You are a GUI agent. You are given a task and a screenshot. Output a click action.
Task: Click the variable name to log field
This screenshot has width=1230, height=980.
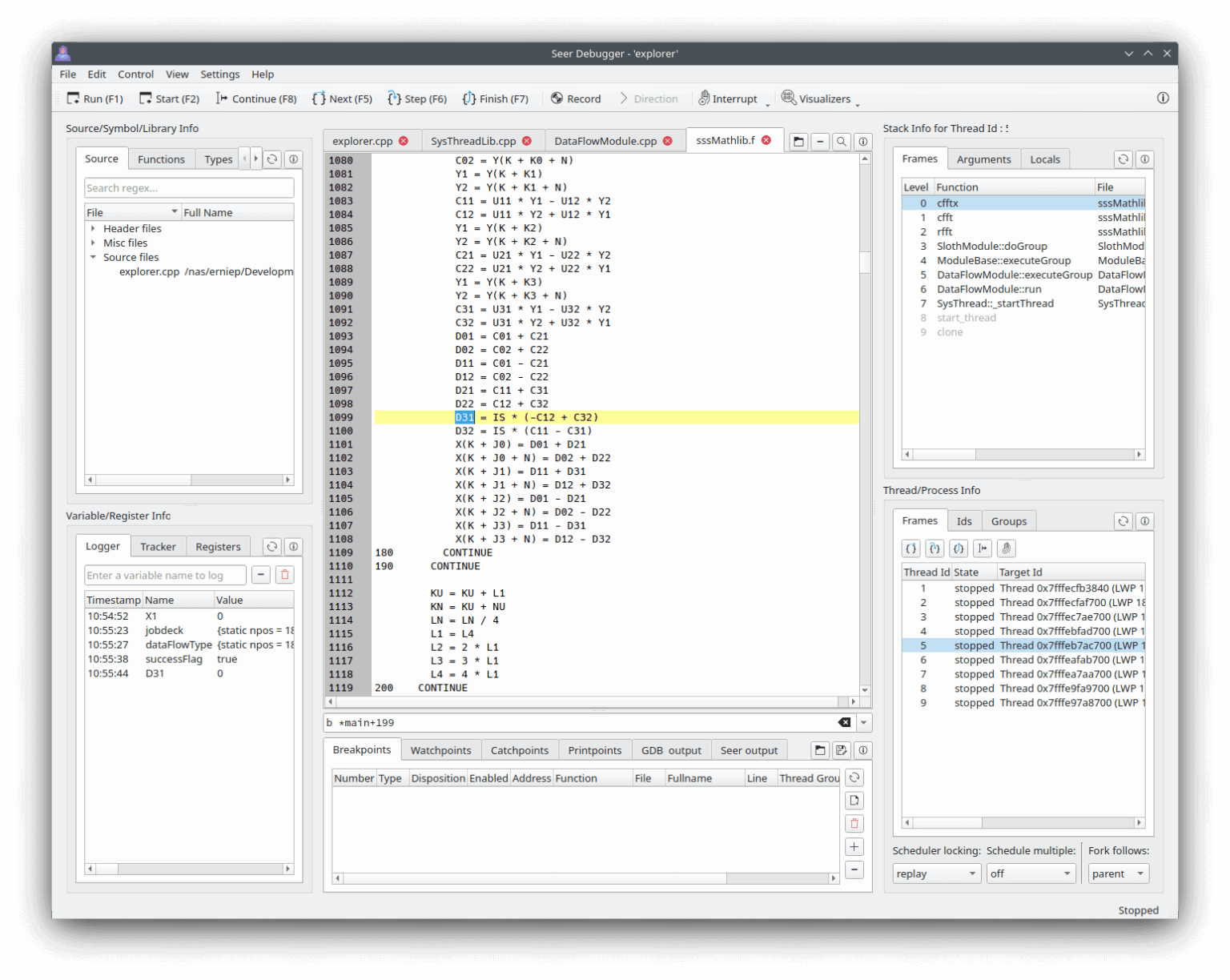click(x=166, y=576)
